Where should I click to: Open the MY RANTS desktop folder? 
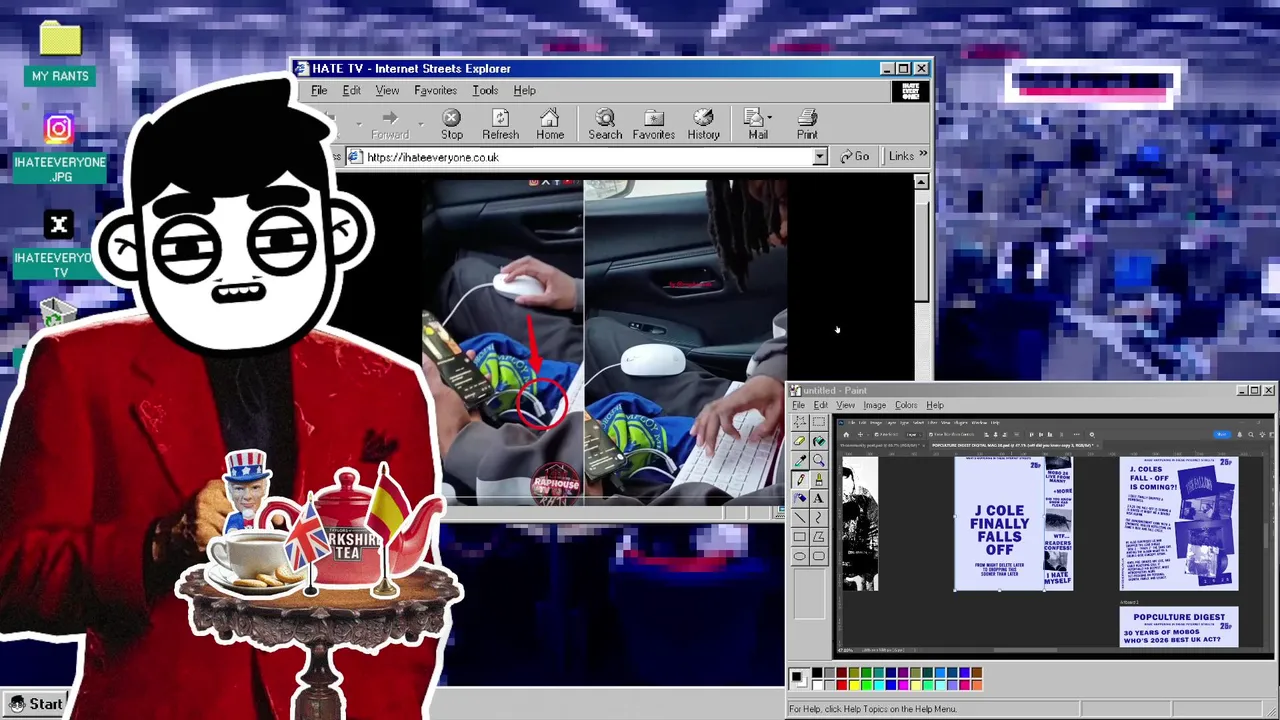(60, 52)
